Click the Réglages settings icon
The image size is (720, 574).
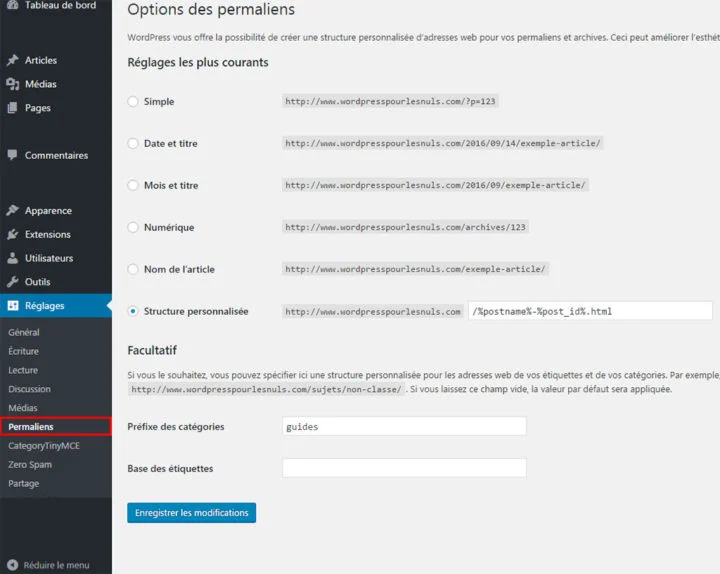pos(13,306)
